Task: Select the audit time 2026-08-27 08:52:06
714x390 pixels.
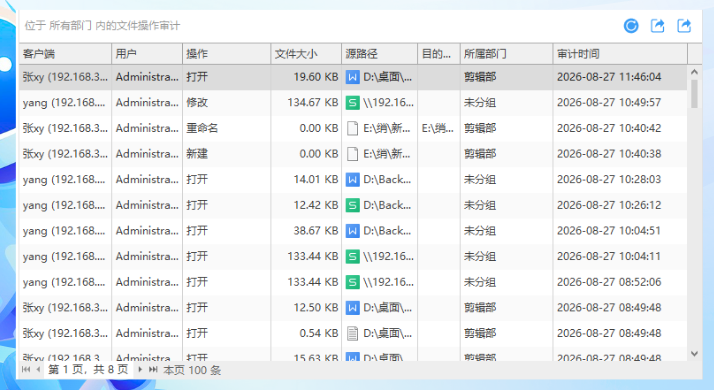Action: pos(609,282)
